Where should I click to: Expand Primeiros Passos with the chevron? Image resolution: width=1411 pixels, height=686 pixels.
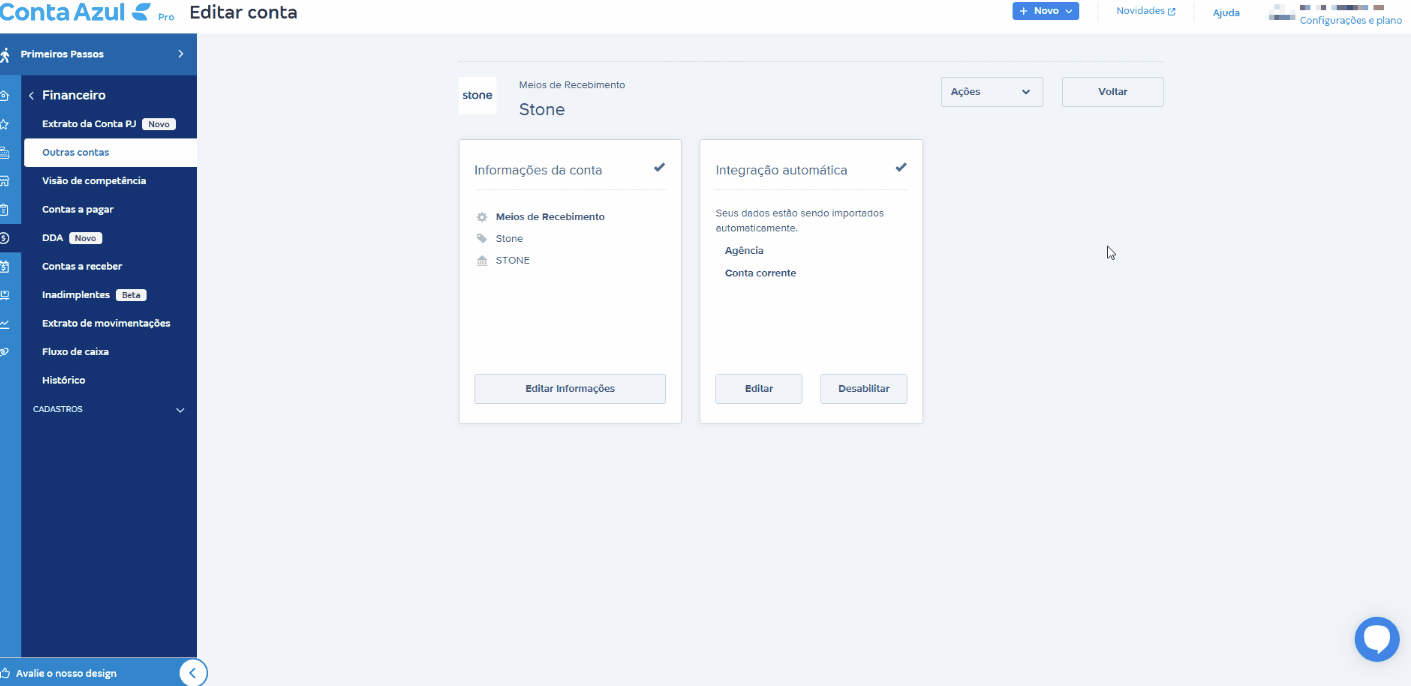tap(180, 54)
